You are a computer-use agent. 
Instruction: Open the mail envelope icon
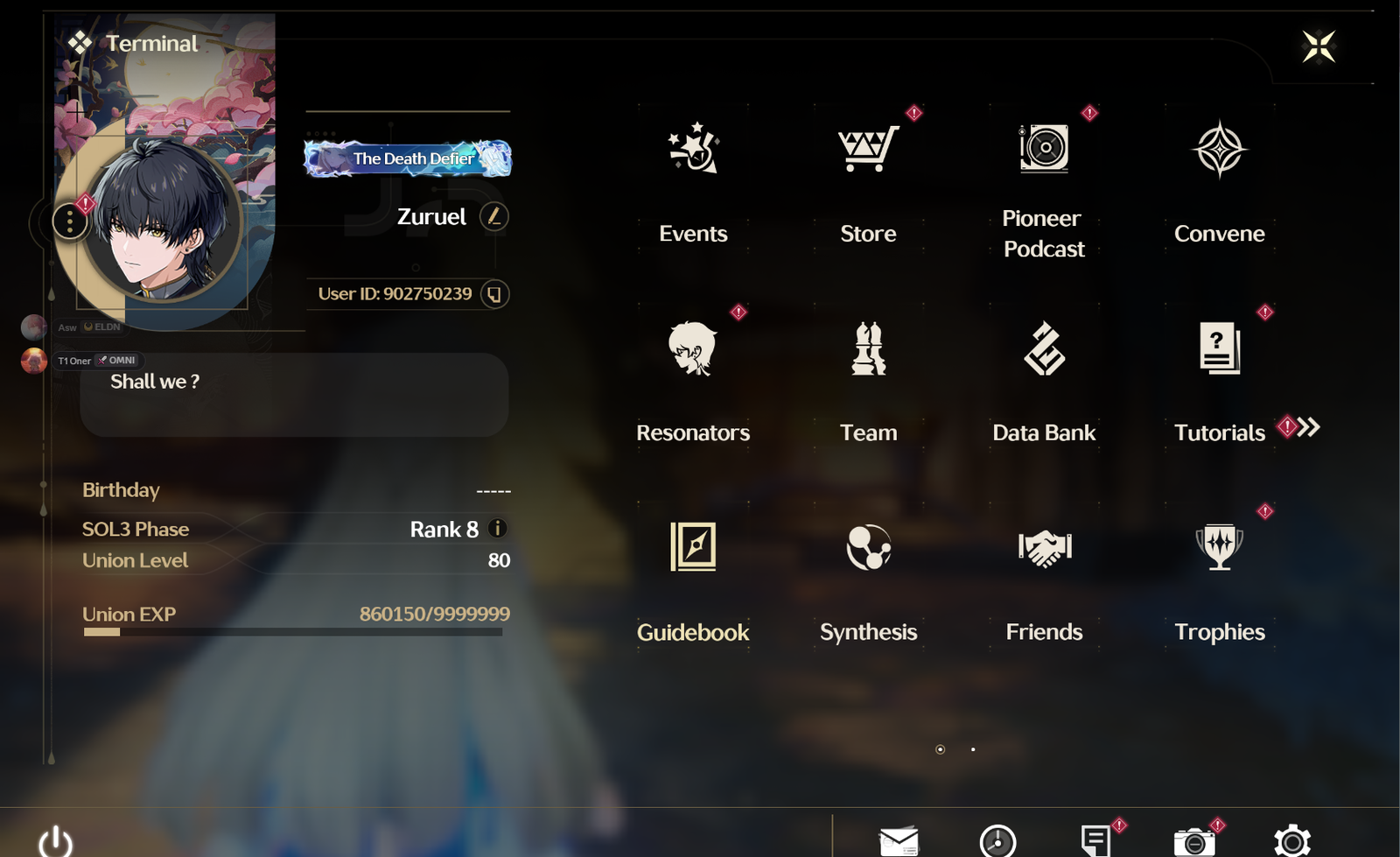pos(899,841)
